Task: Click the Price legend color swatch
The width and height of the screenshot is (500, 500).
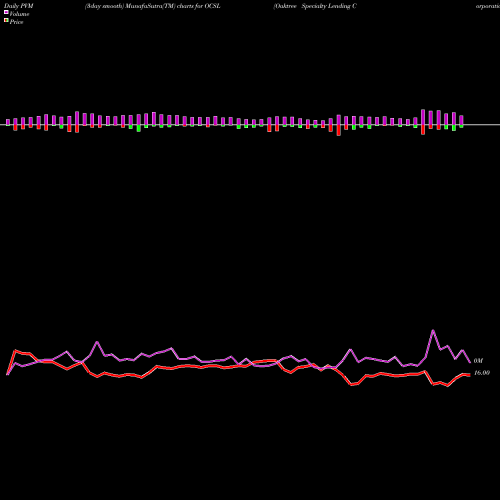Action: [6, 21]
